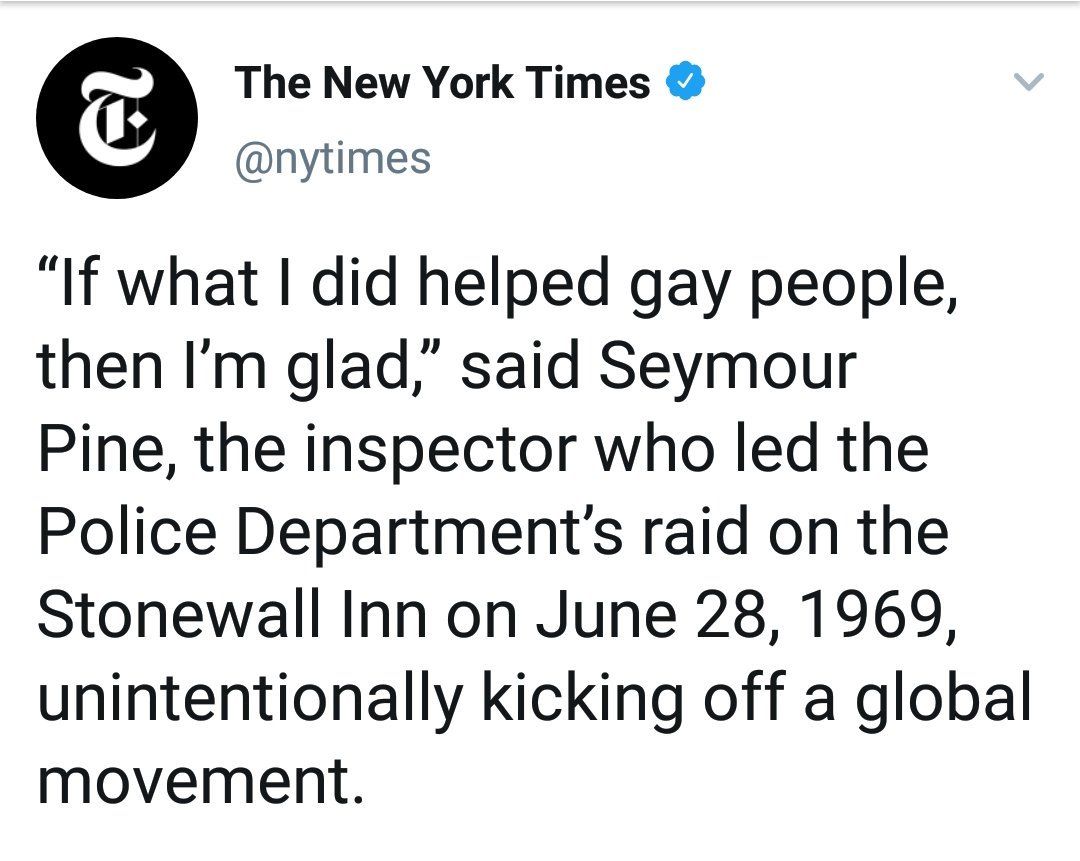Click the words then I'm glad
The width and height of the screenshot is (1080, 861).
[x=227, y=368]
